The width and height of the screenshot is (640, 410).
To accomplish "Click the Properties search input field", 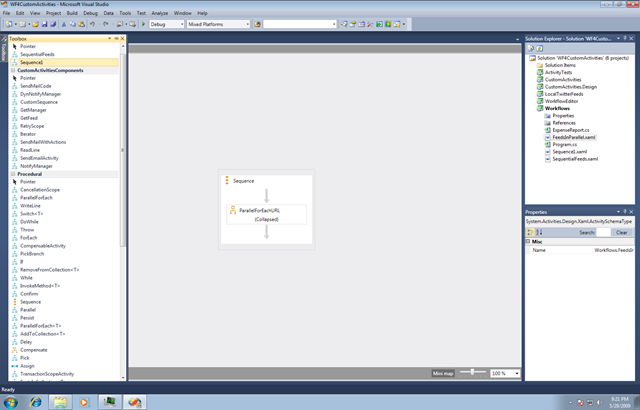I will (603, 233).
